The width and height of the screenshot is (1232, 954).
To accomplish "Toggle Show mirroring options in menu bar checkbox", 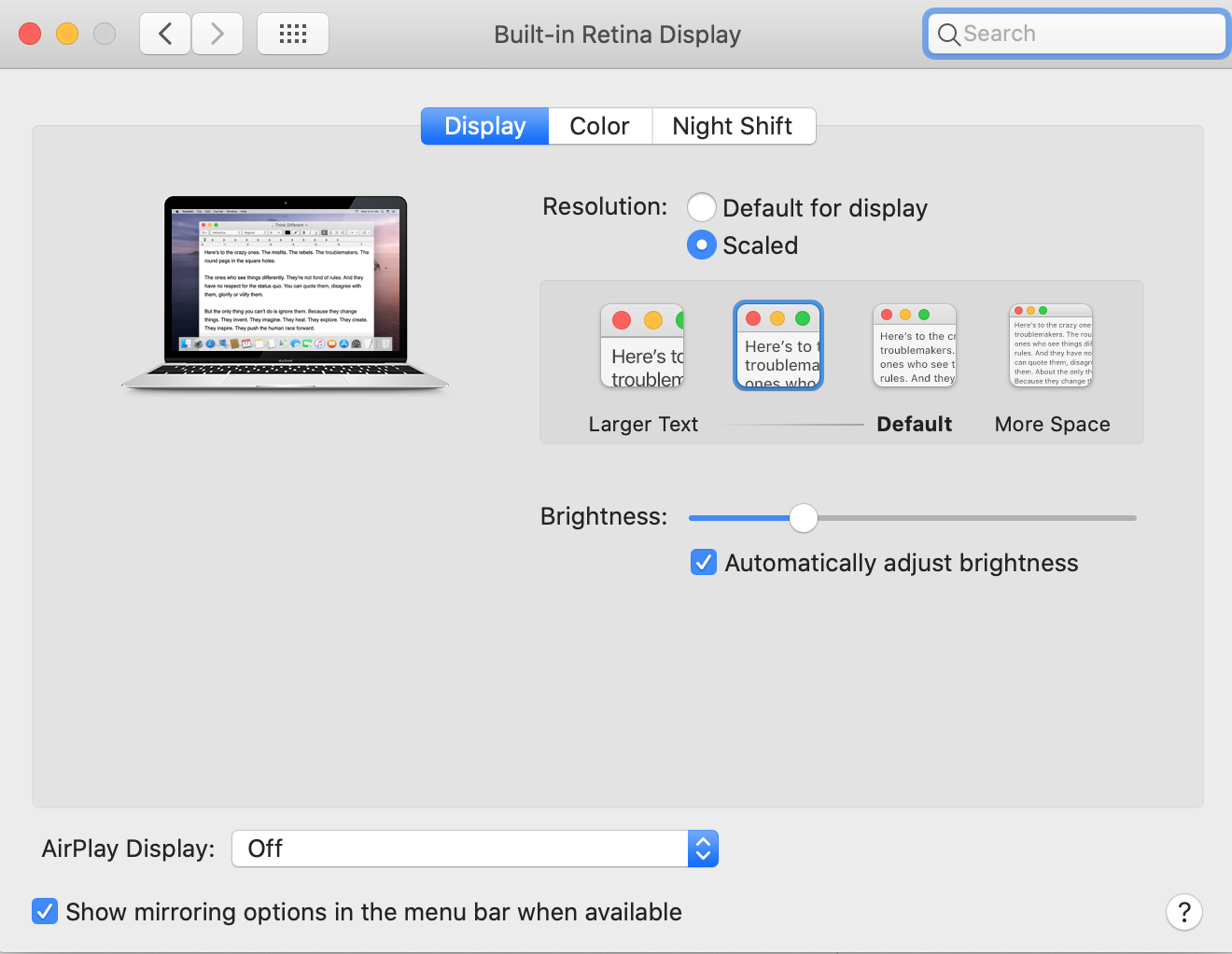I will pos(45,911).
